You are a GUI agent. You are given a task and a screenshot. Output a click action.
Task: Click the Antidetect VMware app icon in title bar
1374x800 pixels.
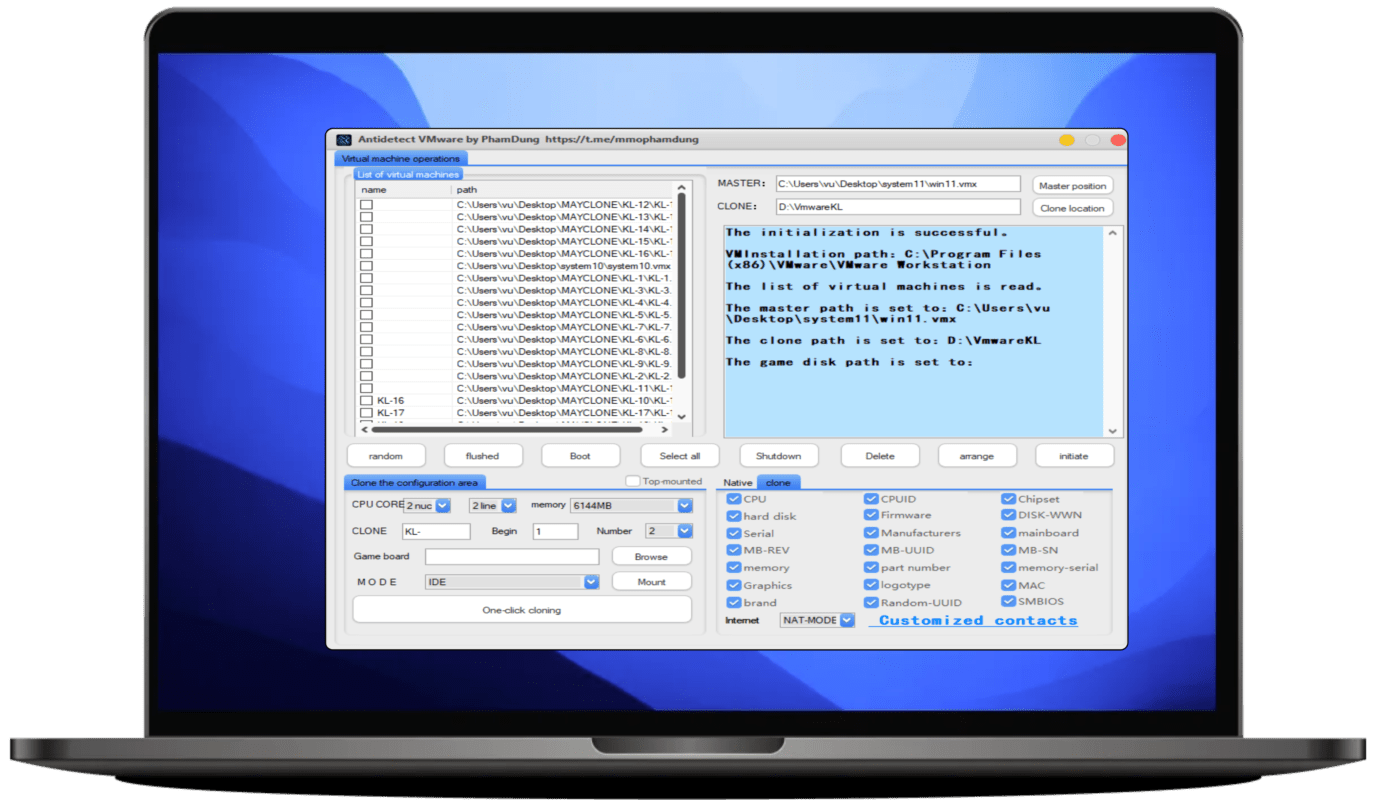(344, 140)
